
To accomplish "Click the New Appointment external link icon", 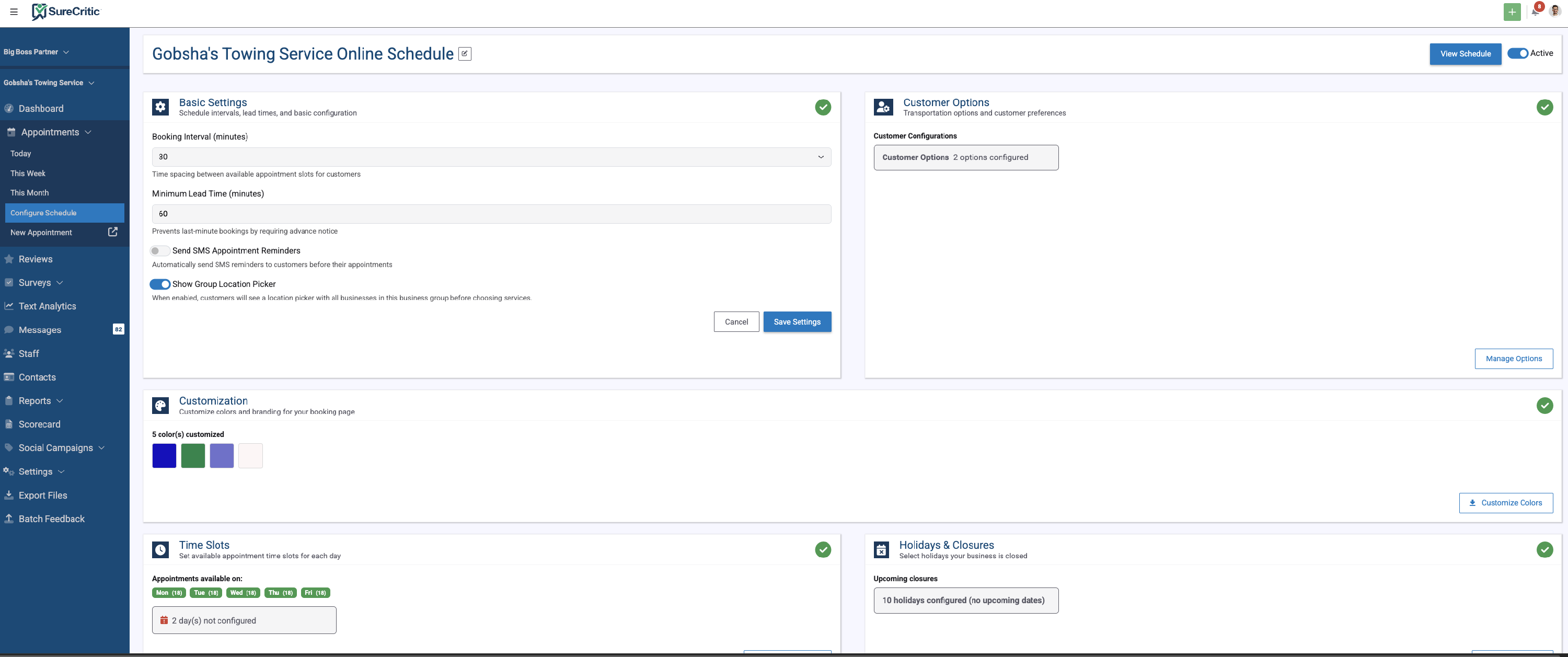I will tap(112, 232).
